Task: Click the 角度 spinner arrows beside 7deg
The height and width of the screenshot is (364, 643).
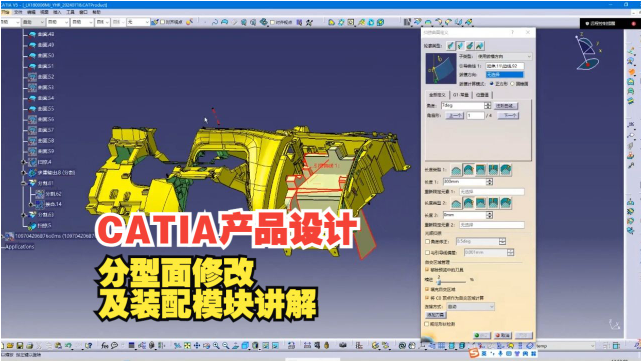Action: pos(488,106)
